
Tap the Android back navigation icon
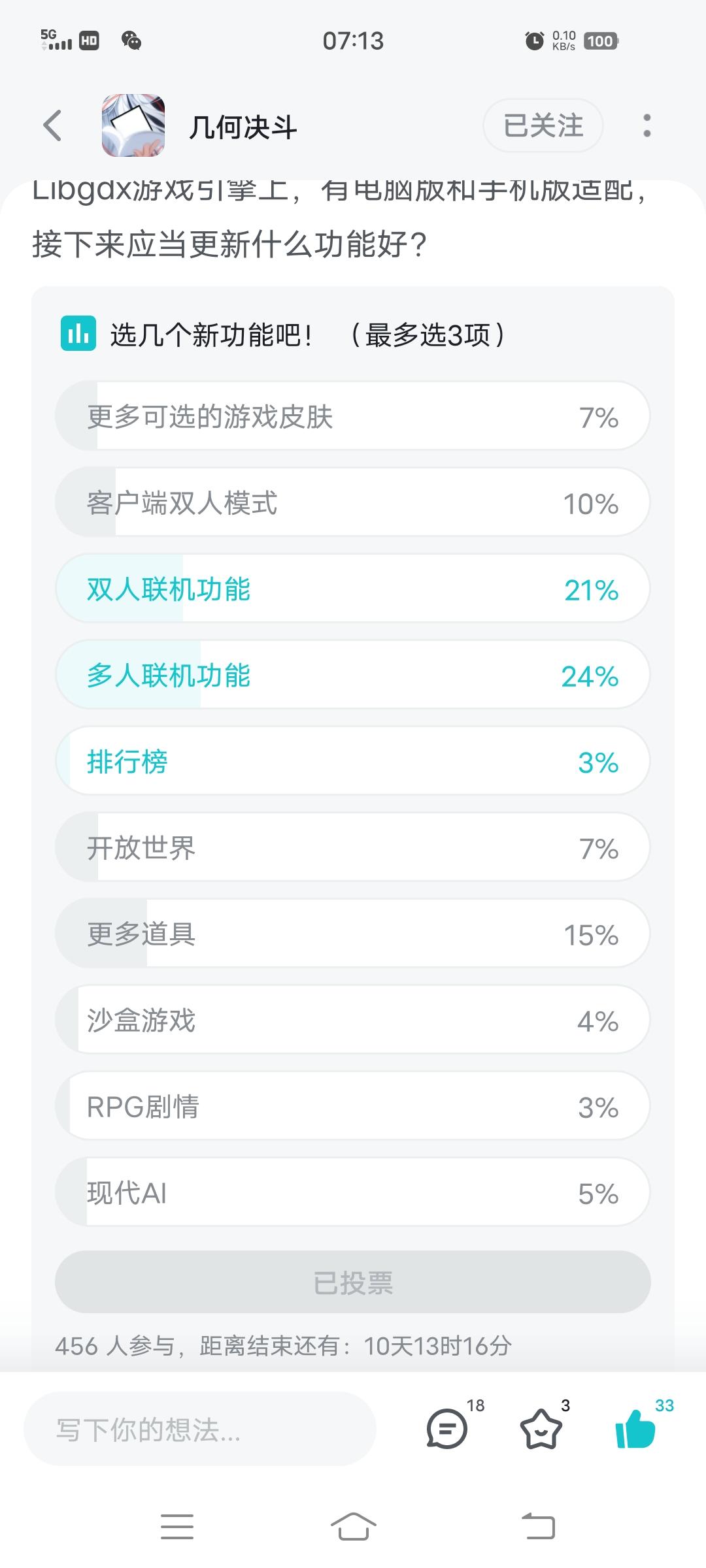[x=539, y=1527]
